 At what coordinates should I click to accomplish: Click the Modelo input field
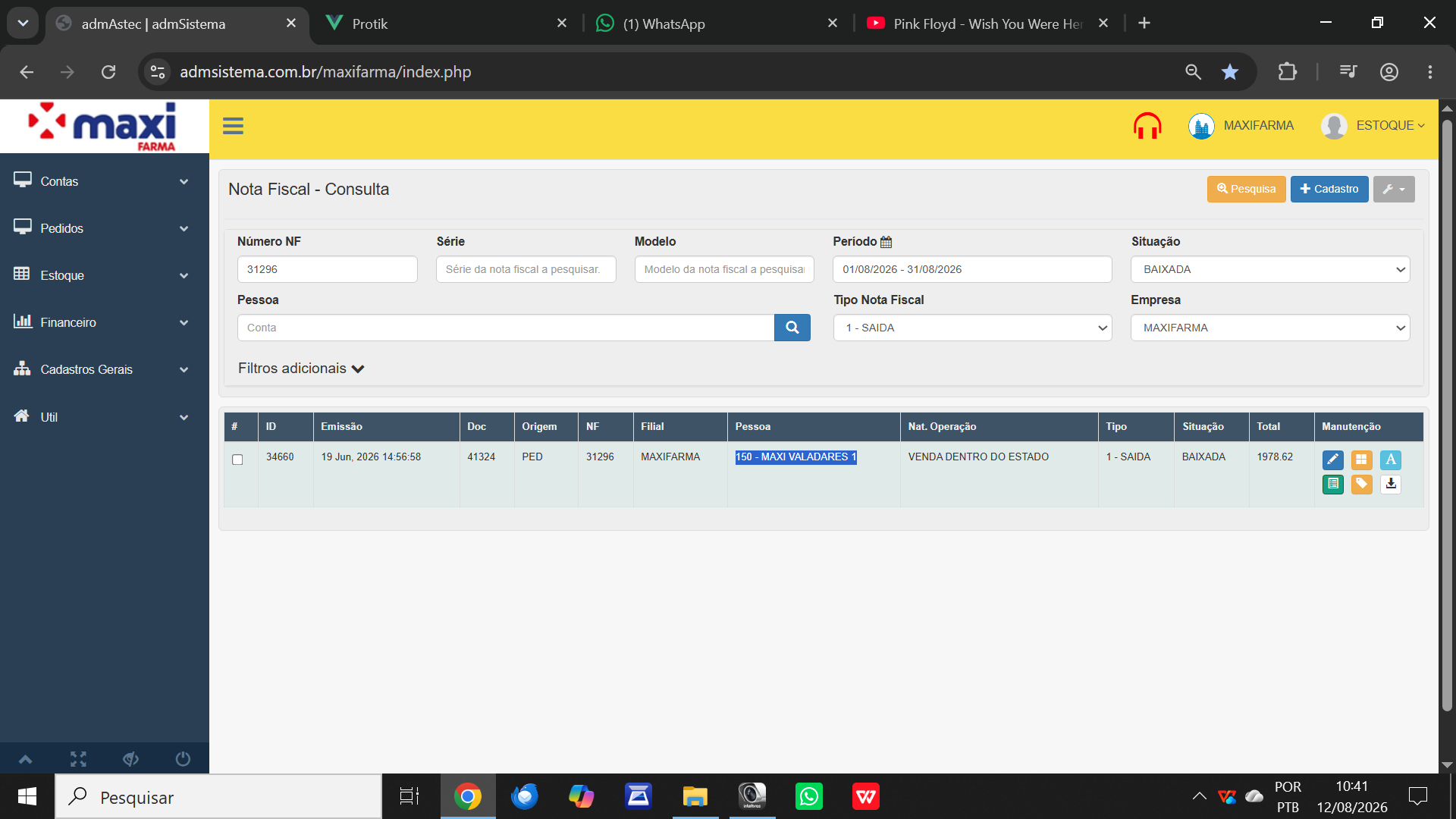tap(724, 269)
